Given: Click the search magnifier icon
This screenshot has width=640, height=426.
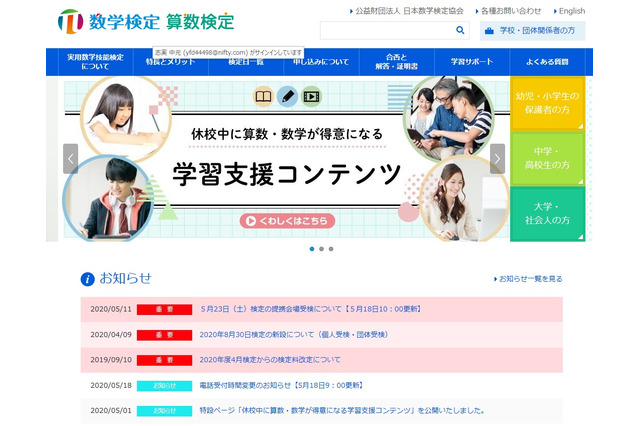Looking at the screenshot, I should [x=460, y=30].
